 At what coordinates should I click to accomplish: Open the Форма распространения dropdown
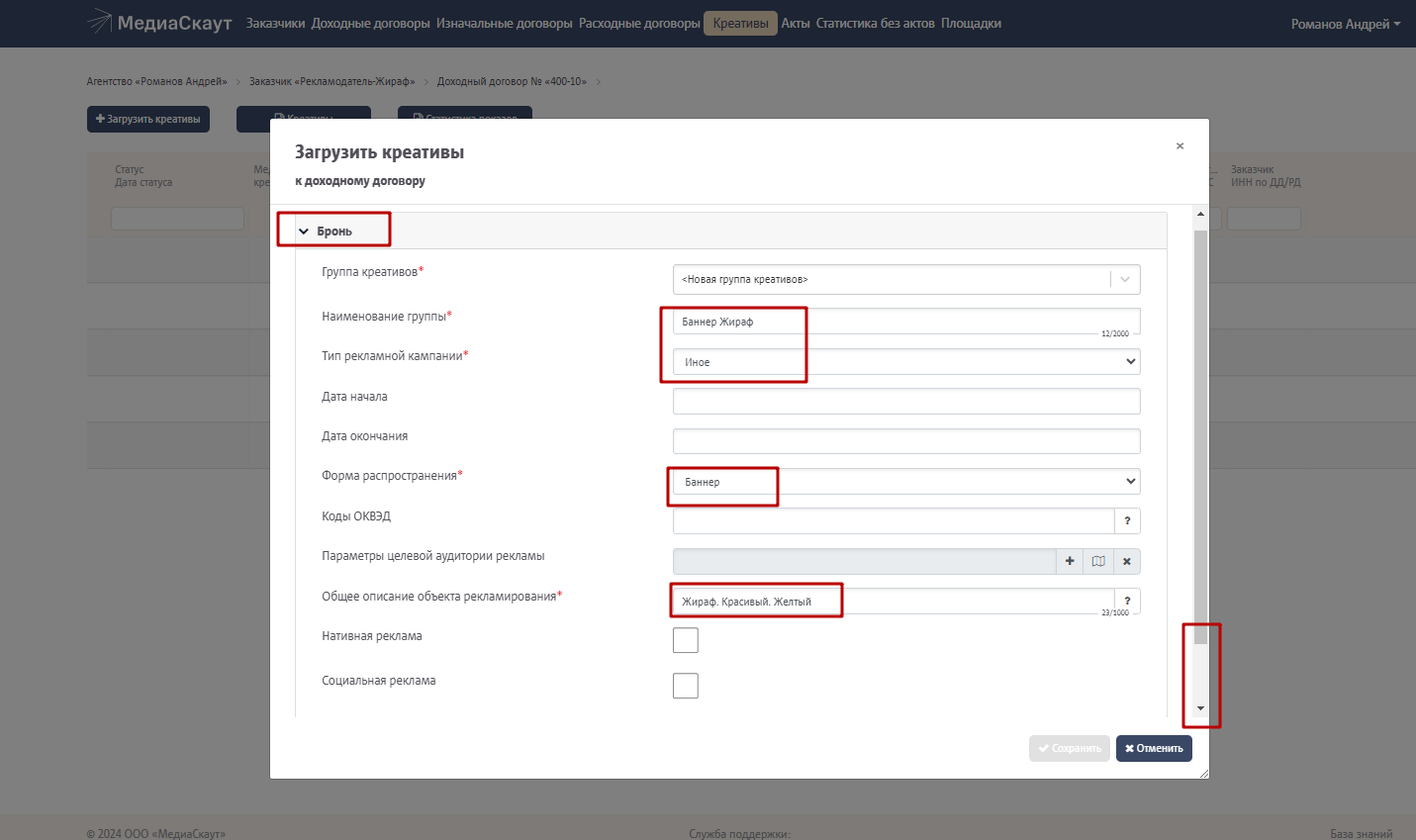[x=905, y=482]
